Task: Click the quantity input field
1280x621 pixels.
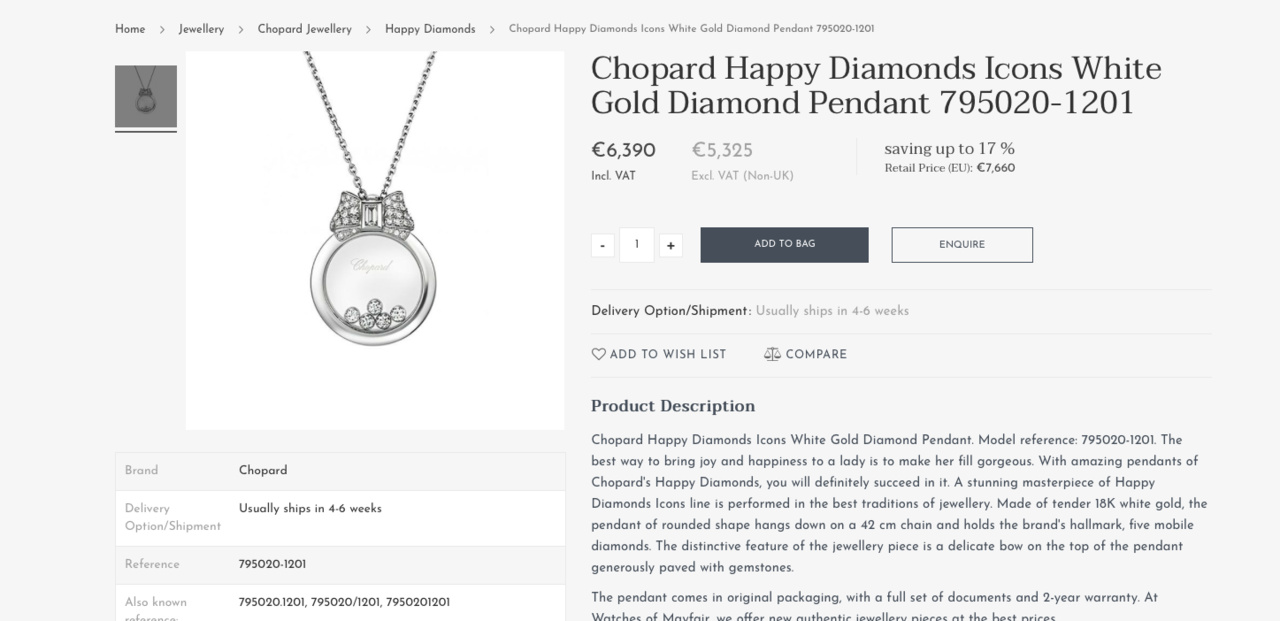Action: (x=637, y=245)
